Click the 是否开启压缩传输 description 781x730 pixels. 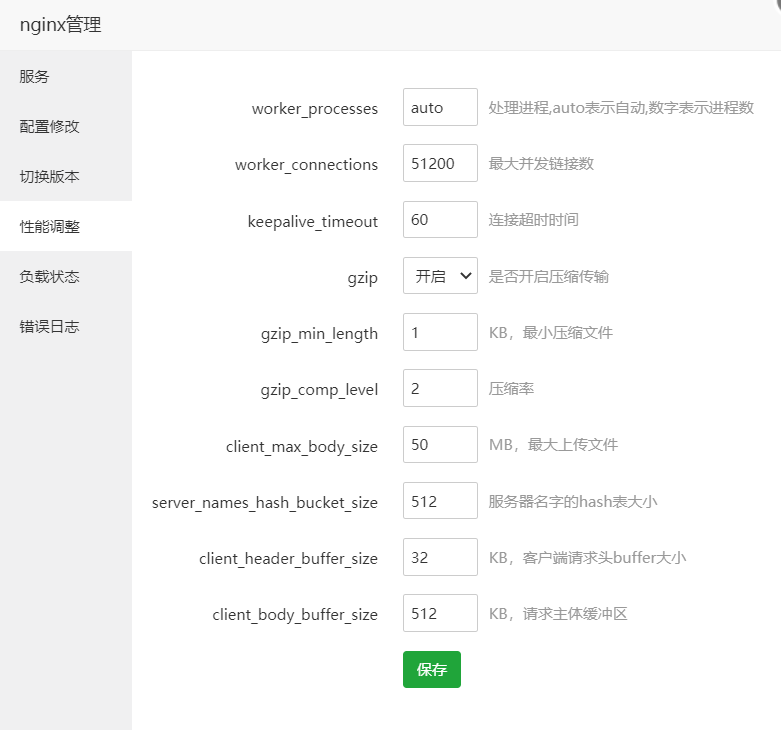tap(549, 276)
